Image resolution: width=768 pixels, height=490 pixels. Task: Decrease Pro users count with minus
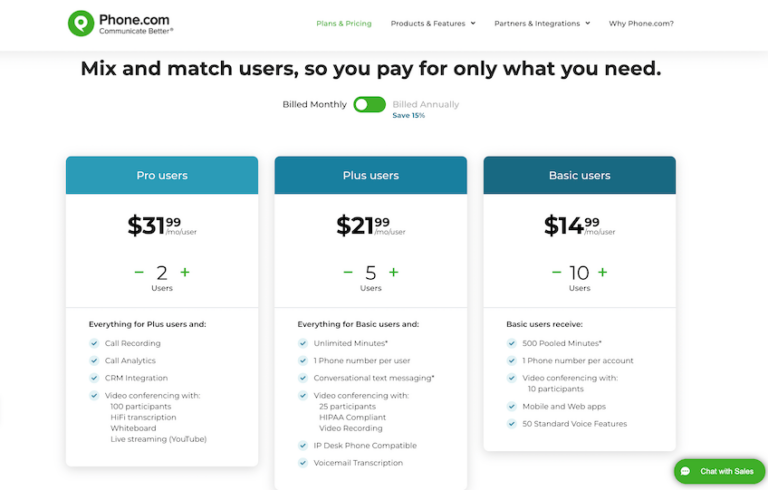(139, 272)
